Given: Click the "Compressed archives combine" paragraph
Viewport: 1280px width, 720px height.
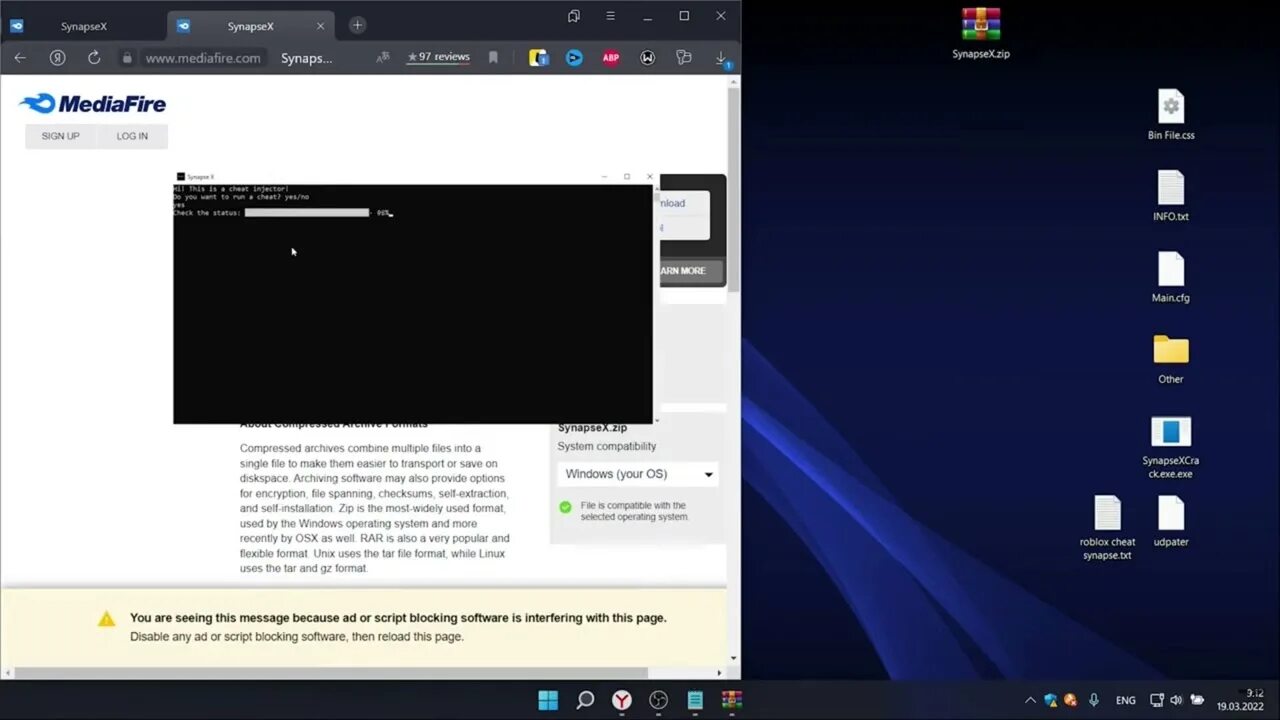Looking at the screenshot, I should 375,508.
